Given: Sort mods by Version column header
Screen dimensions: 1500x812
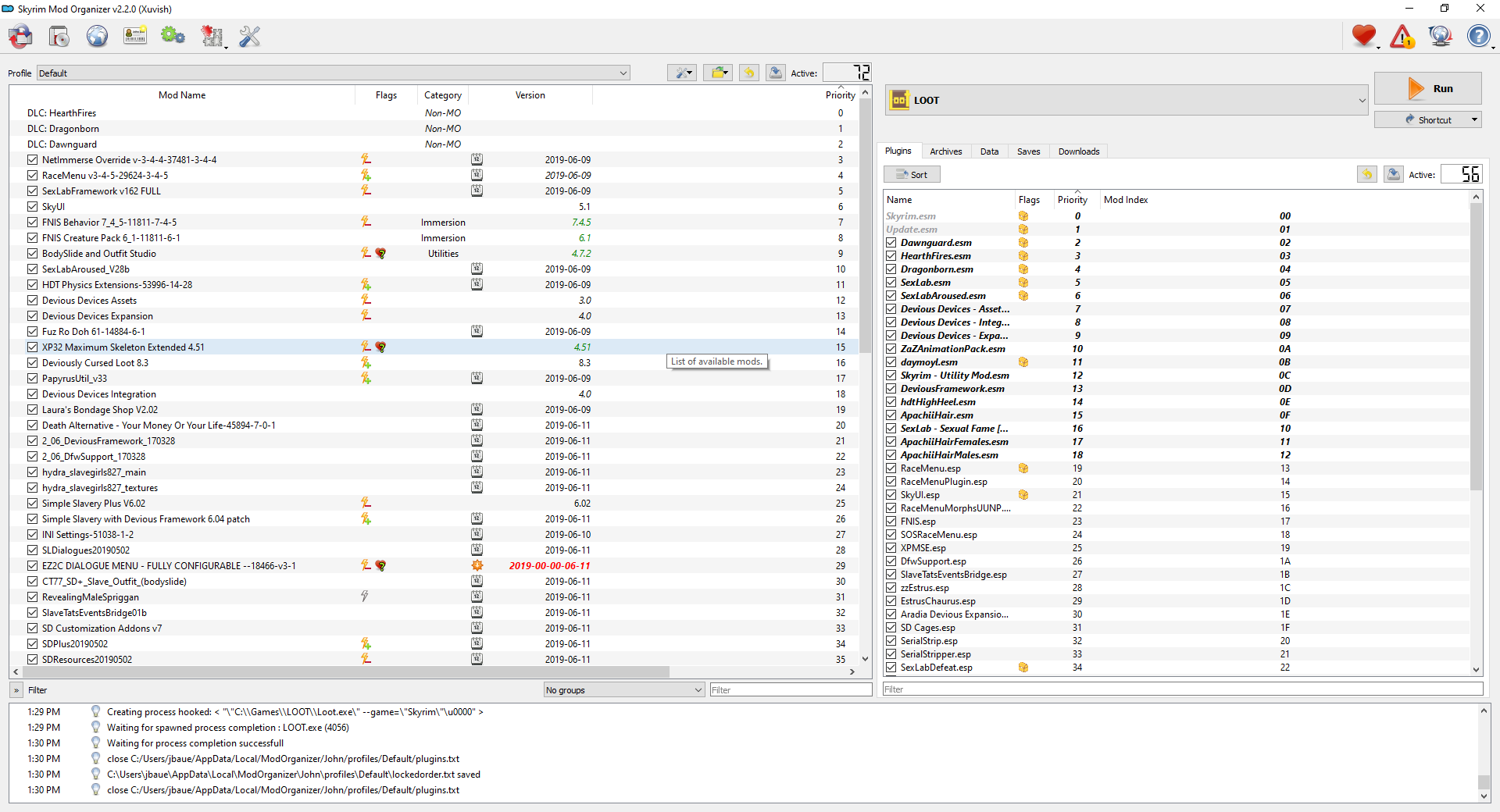Looking at the screenshot, I should 530,95.
